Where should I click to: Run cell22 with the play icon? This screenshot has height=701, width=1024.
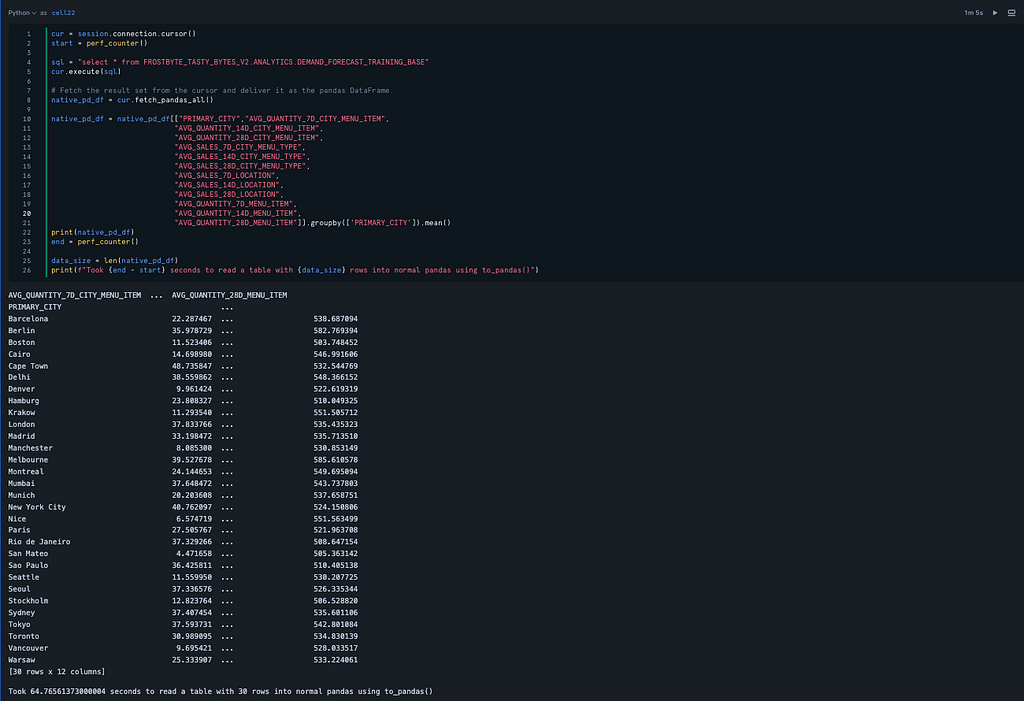995,12
